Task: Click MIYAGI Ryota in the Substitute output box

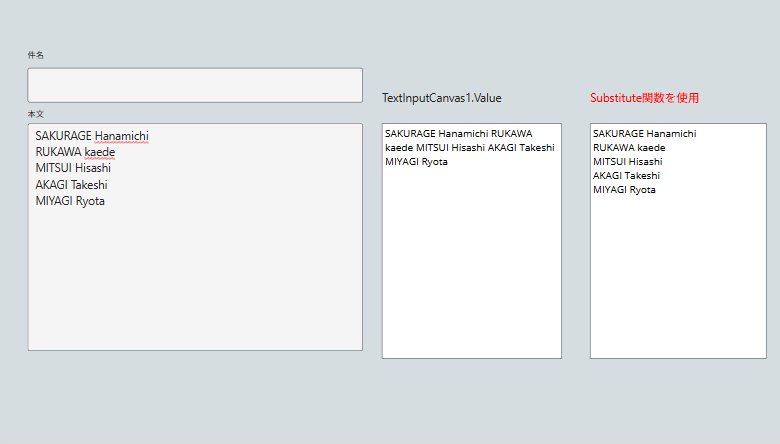Action: coord(624,189)
